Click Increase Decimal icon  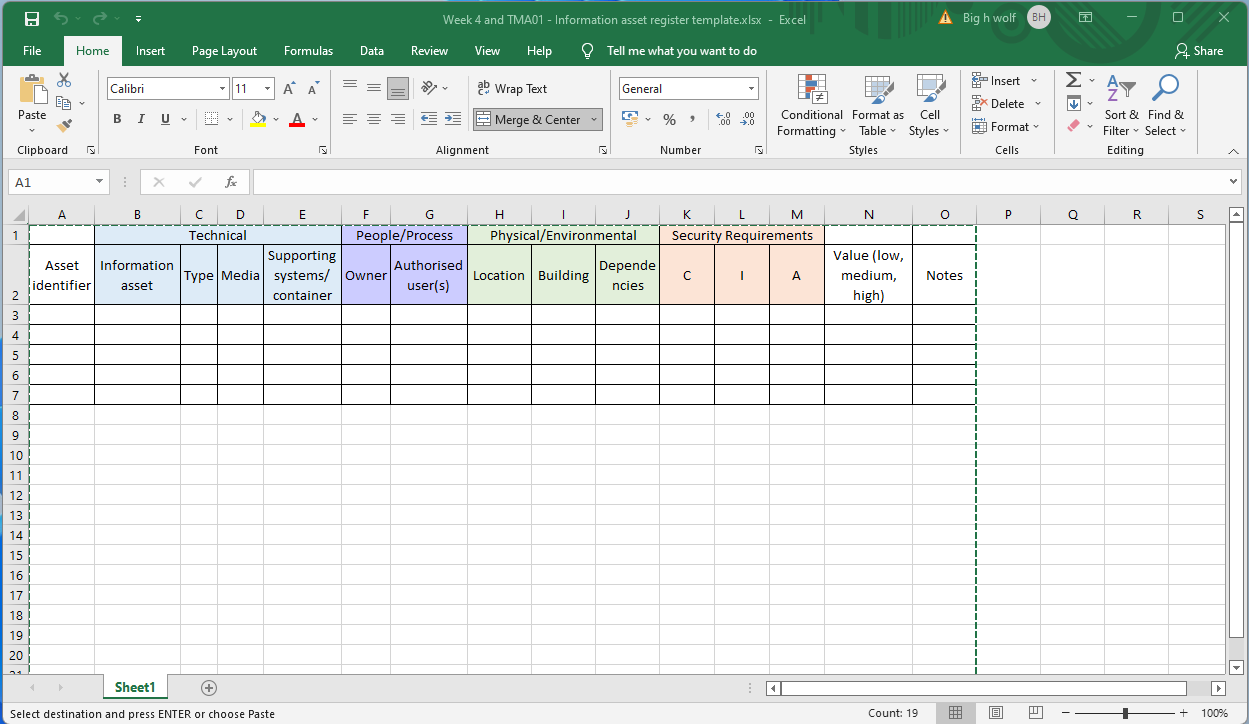click(x=724, y=119)
